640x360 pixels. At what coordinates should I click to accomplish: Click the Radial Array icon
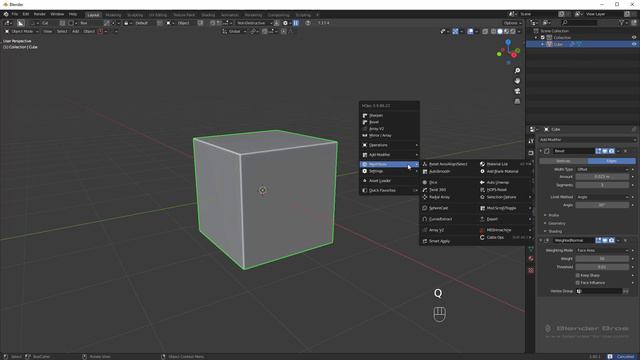point(425,197)
